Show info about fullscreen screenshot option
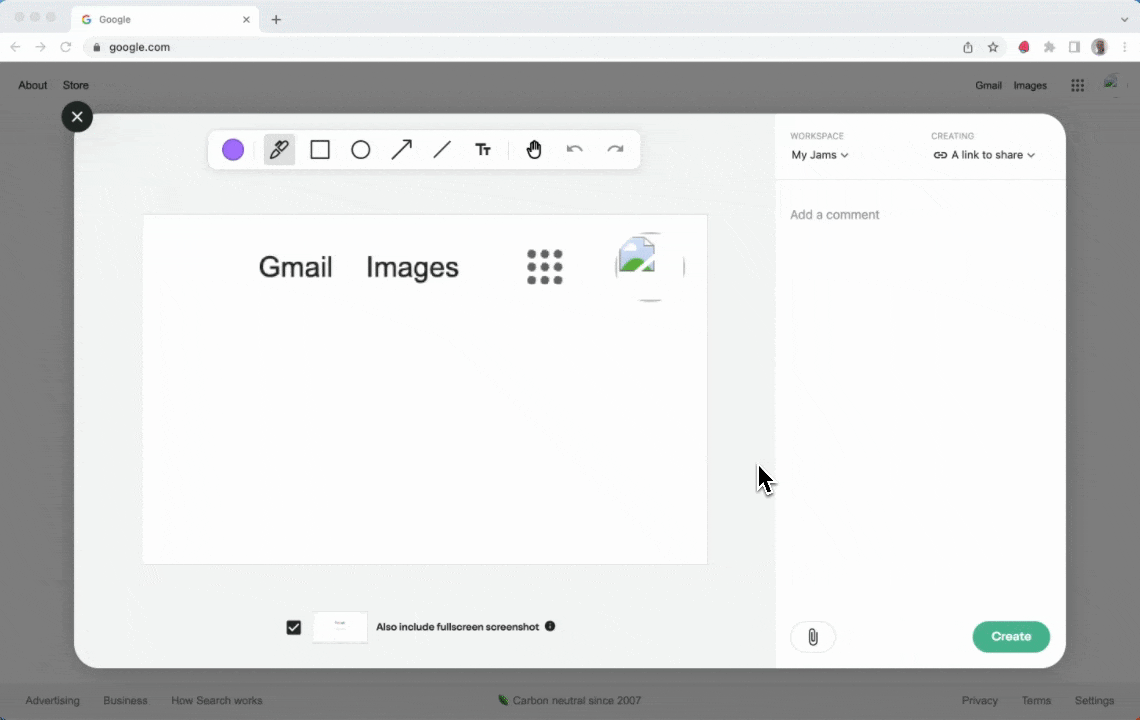Screen dimensions: 1140x720 point(550,626)
